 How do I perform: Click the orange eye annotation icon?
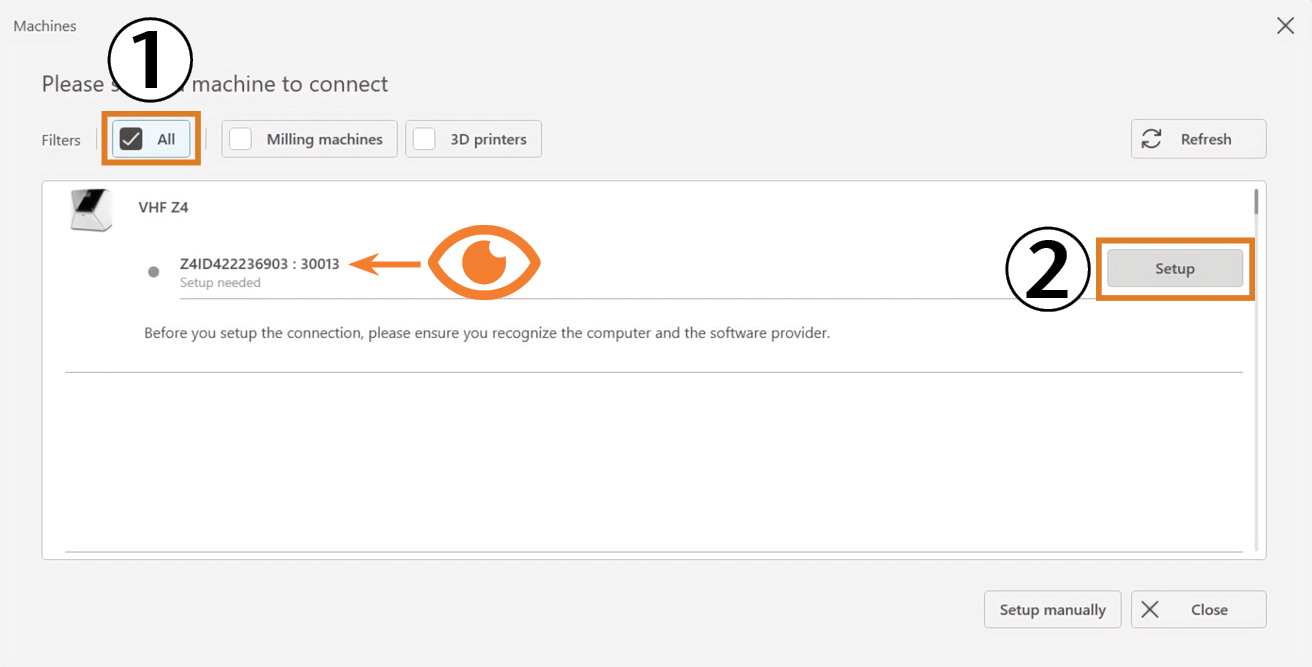(484, 264)
